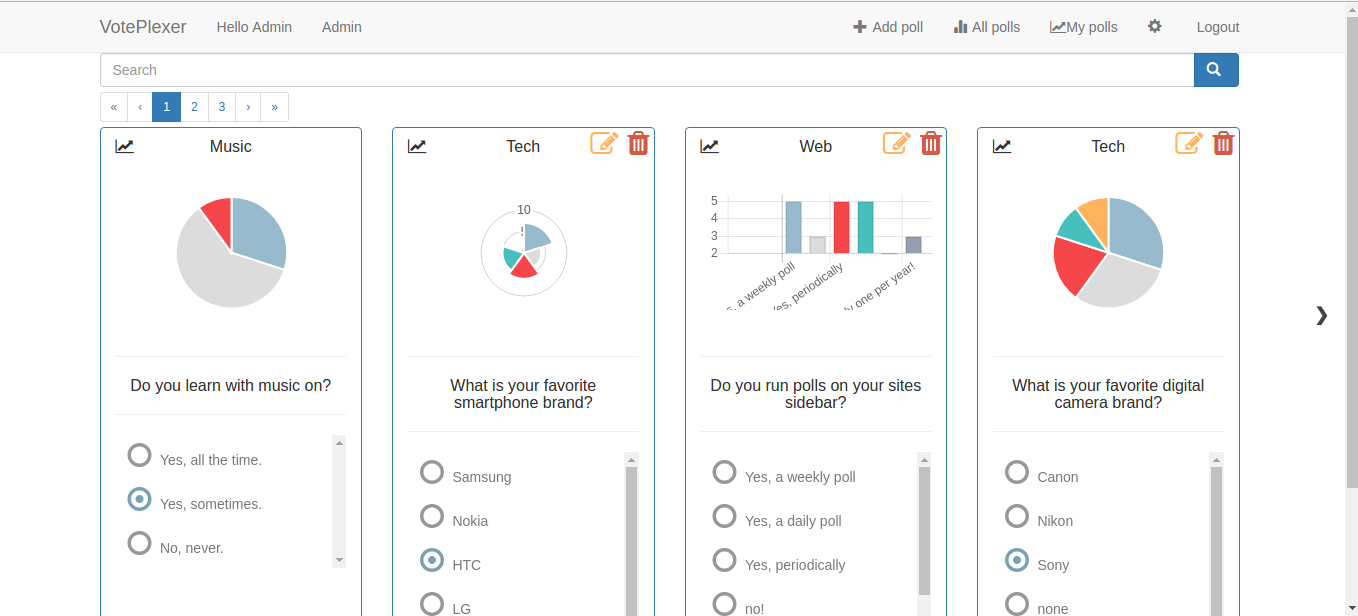
Task: Select the "Yes, all the time." radio option
Action: click(x=140, y=456)
